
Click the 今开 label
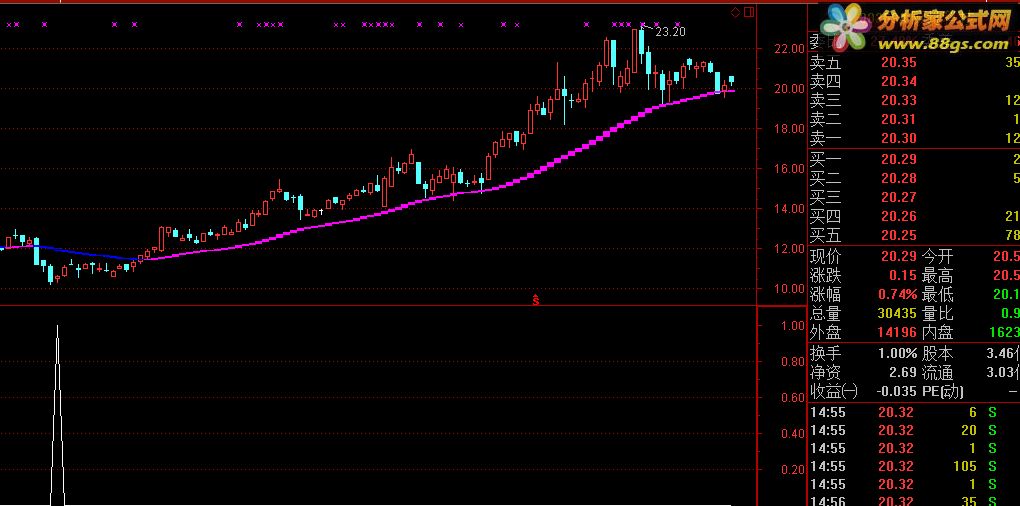tap(937, 256)
